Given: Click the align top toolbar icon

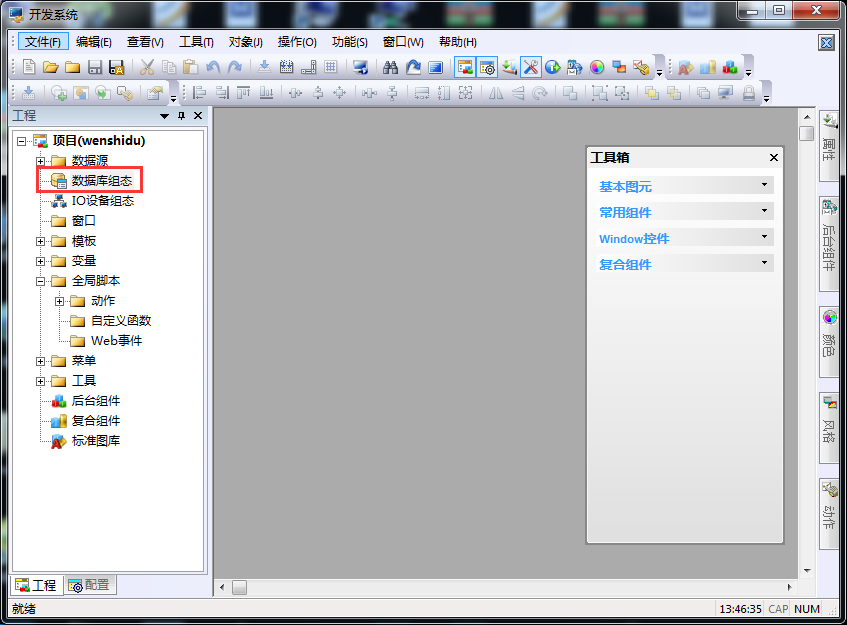Looking at the screenshot, I should 244,93.
